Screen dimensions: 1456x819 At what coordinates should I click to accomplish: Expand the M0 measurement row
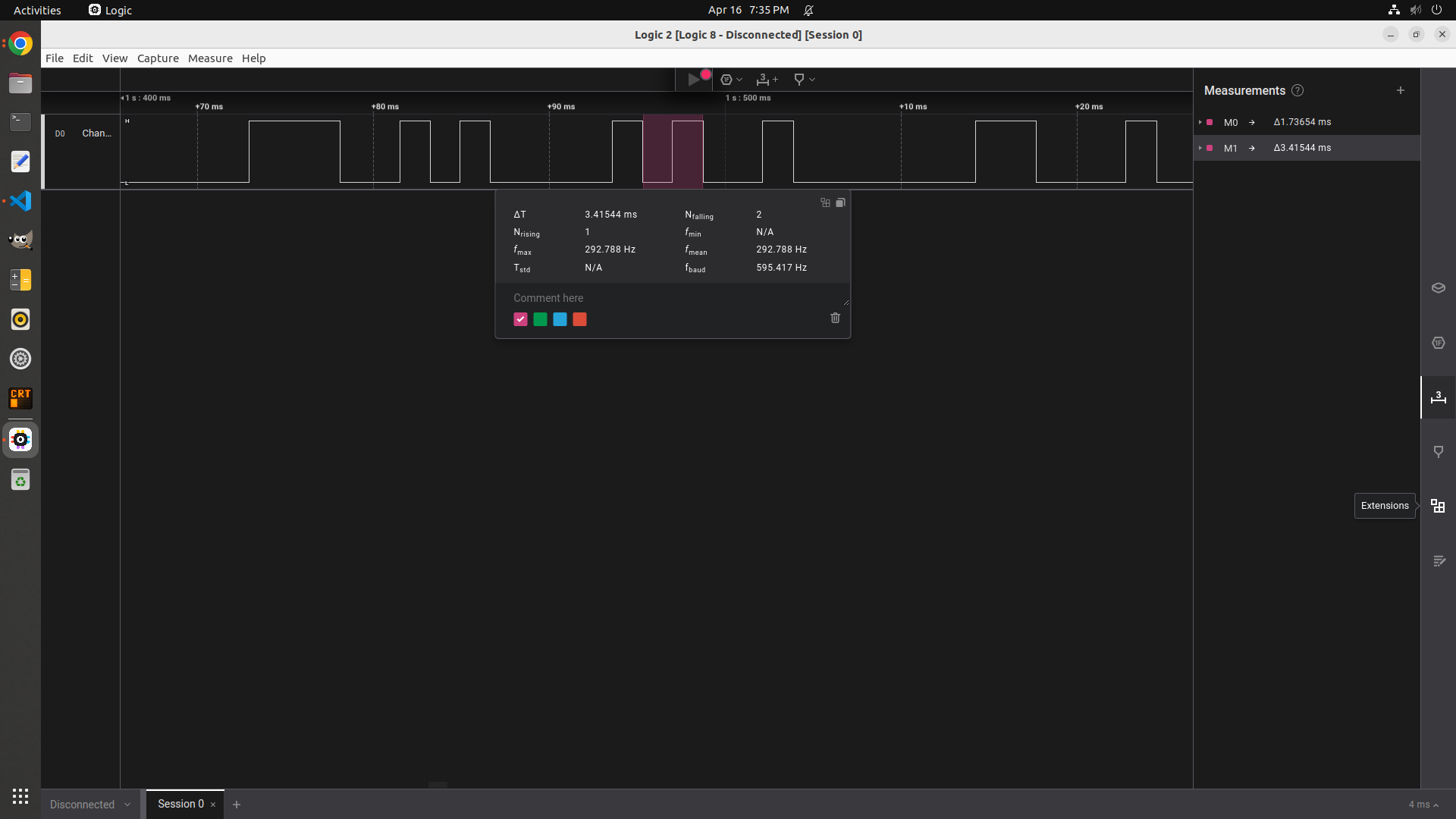[x=1200, y=122]
